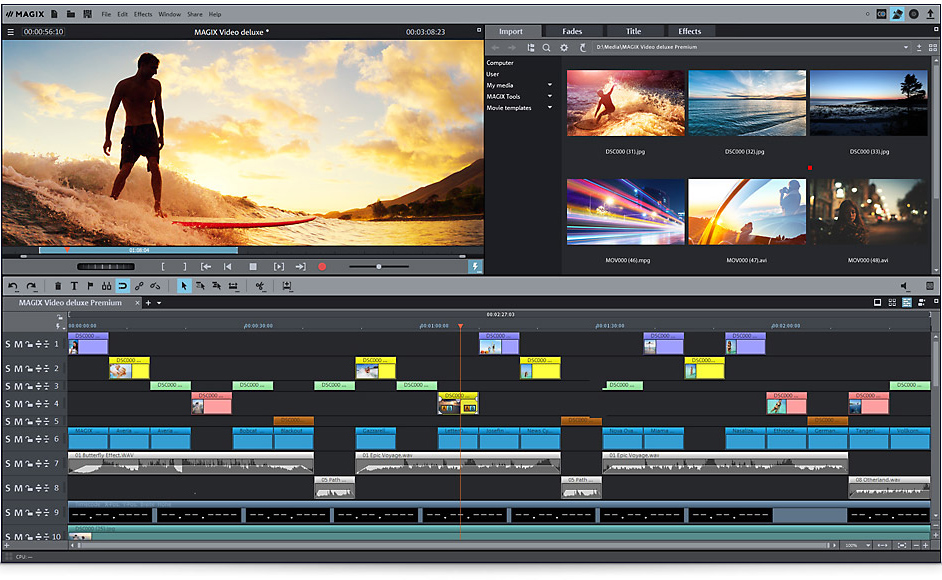The width and height of the screenshot is (942, 580).
Task: Open the Window menu
Action: coord(169,14)
